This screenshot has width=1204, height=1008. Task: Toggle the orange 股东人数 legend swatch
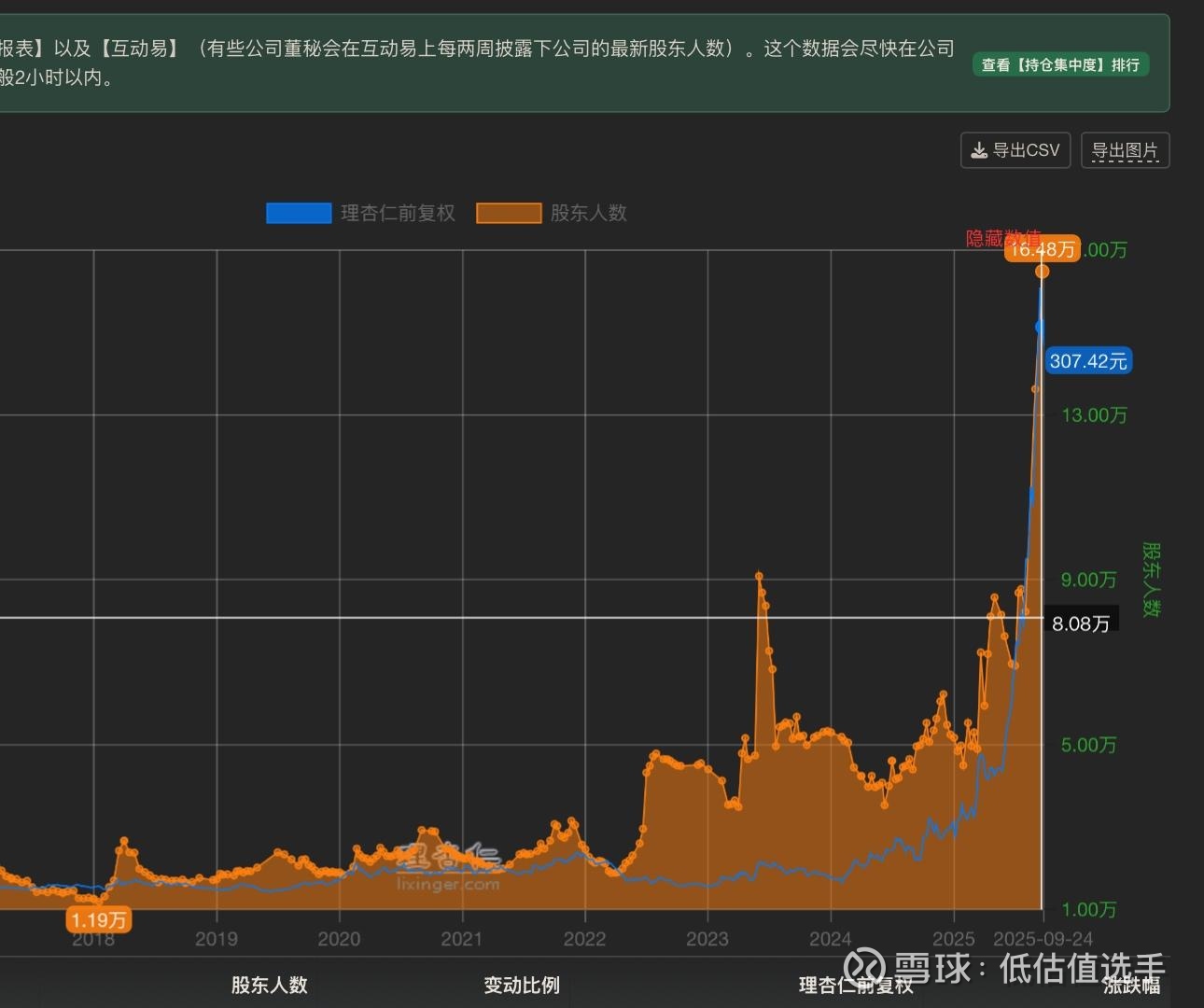pyautogui.click(x=509, y=213)
